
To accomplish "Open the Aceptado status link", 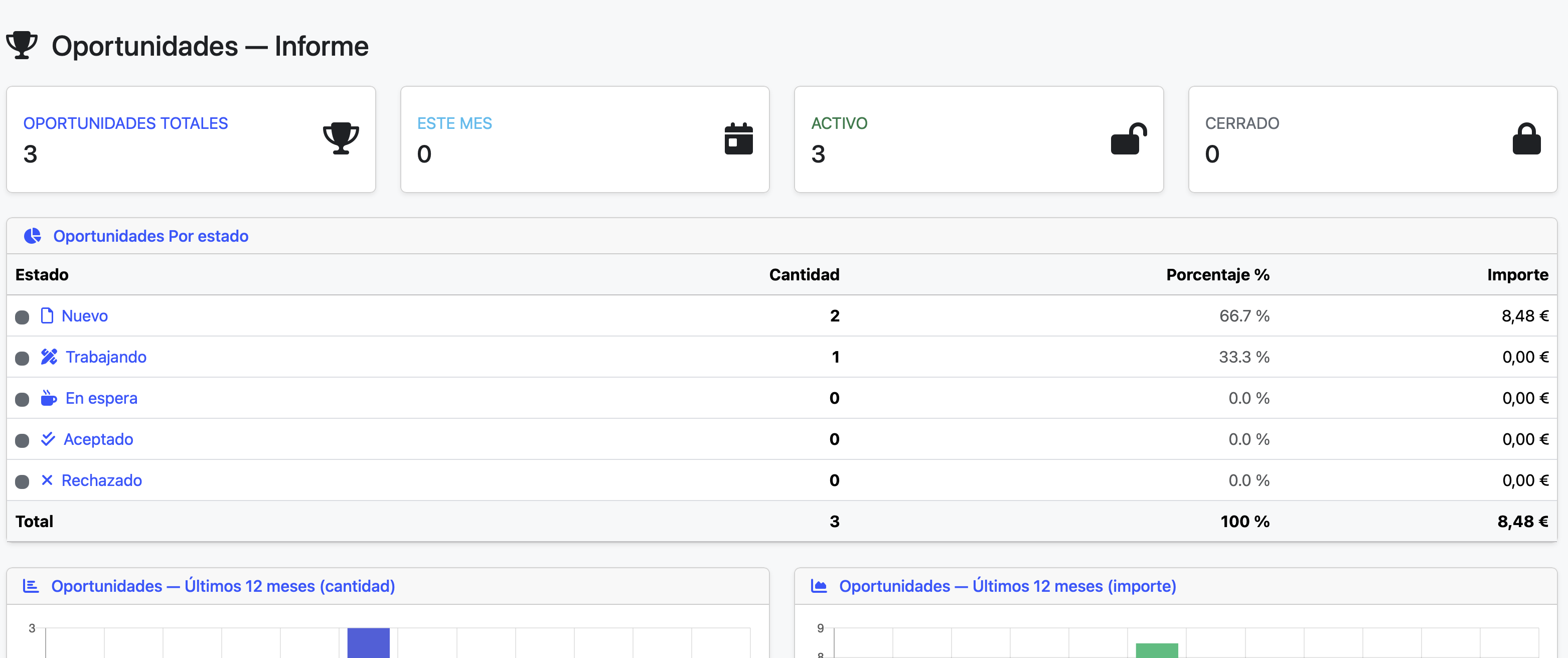I will [x=99, y=439].
